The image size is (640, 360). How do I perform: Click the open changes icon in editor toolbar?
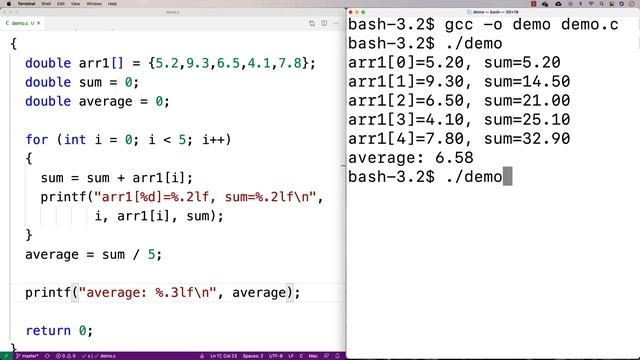[312, 23]
